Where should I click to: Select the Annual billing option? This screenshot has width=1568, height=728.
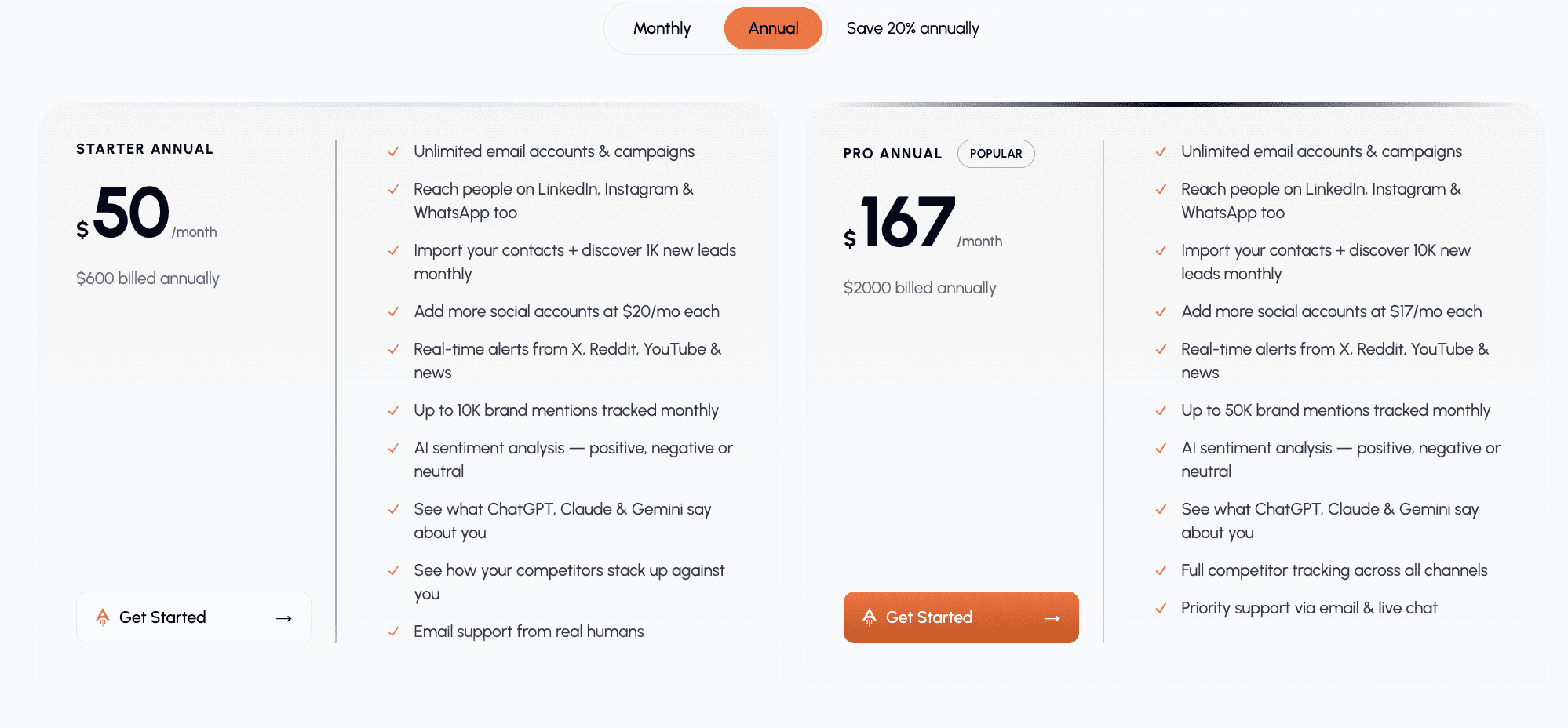[x=773, y=29]
